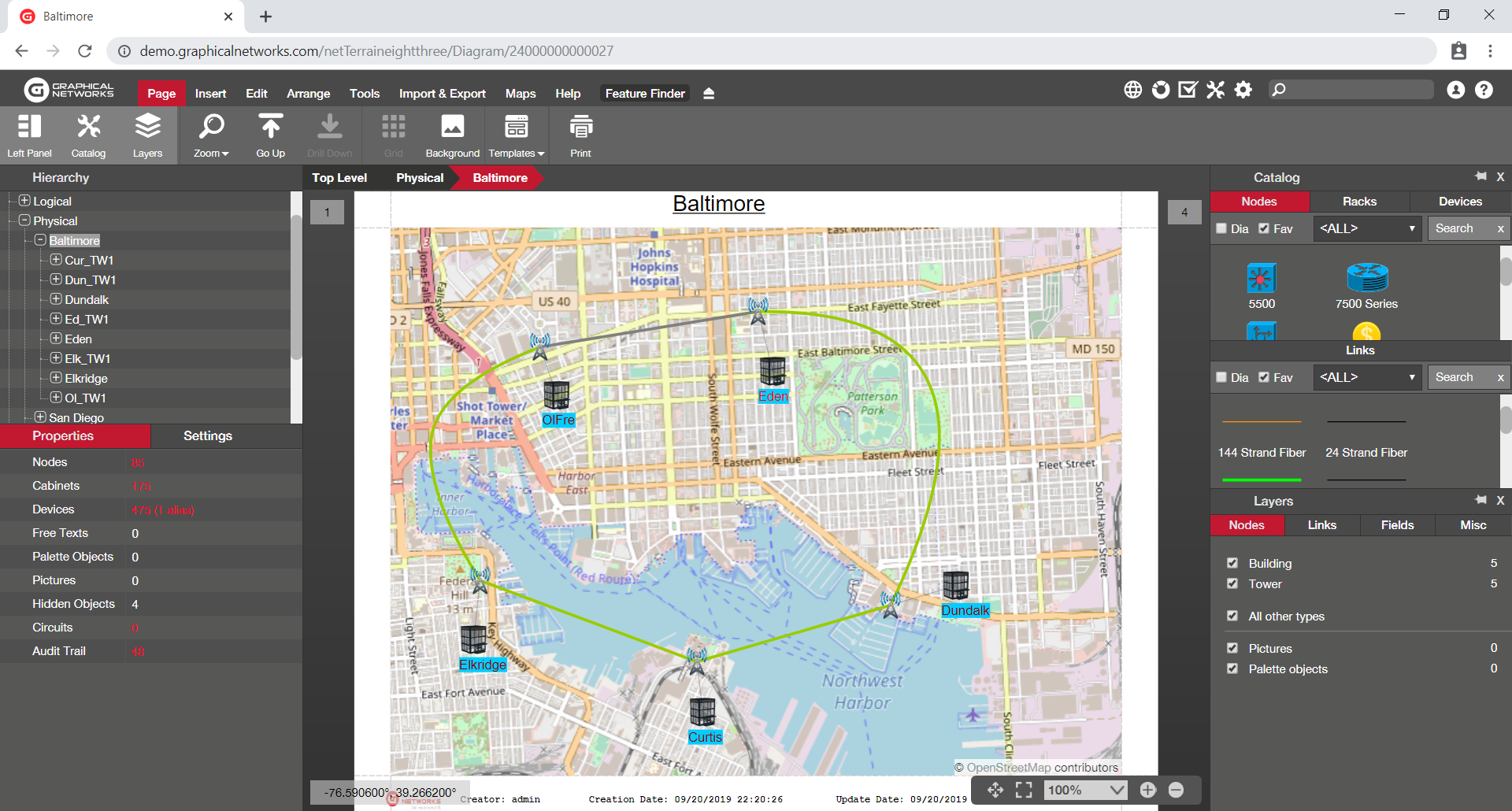This screenshot has height=811, width=1512.
Task: Select the 7500 Series node icon
Action: 1366,279
